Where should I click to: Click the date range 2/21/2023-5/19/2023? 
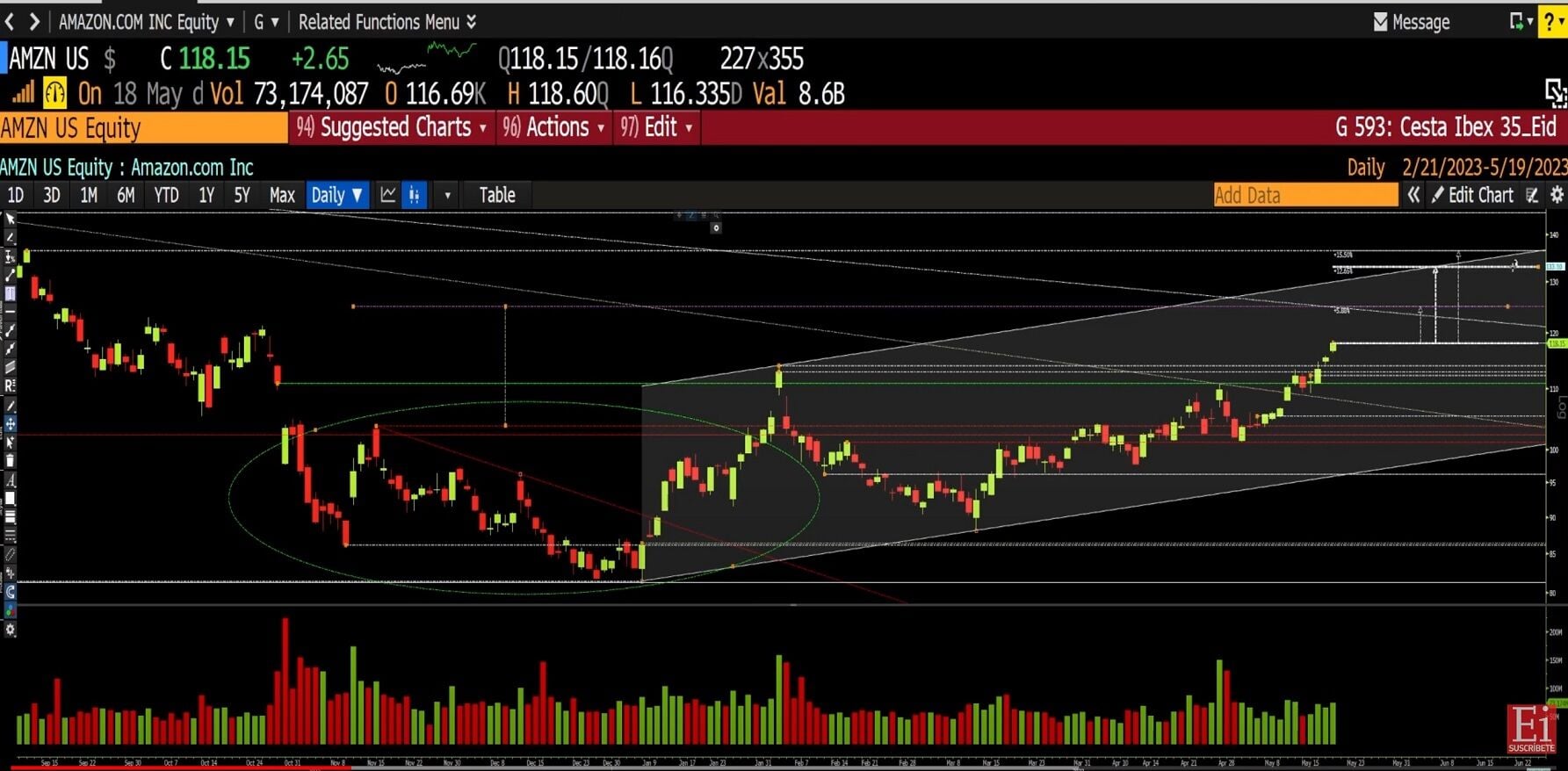1485,167
